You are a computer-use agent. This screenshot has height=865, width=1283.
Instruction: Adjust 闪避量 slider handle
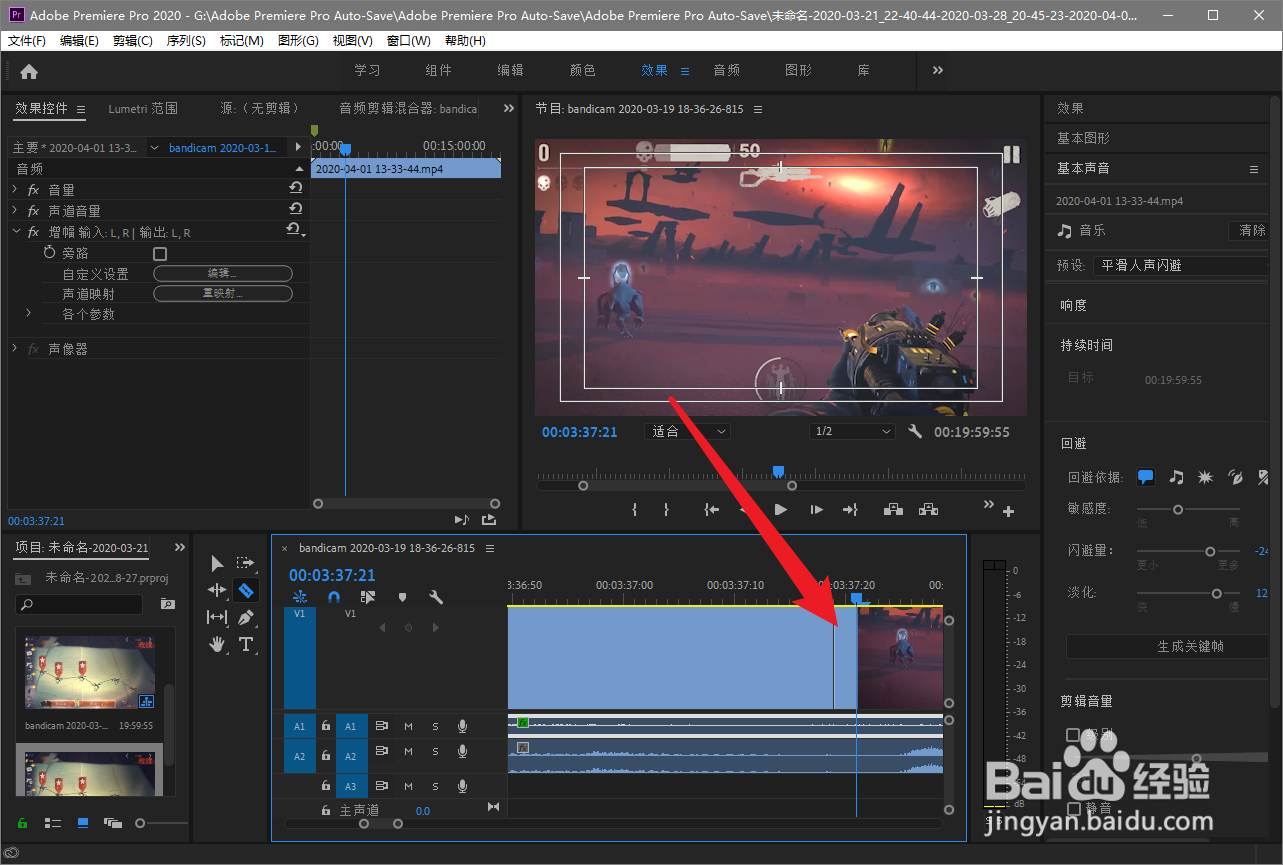[x=1210, y=551]
